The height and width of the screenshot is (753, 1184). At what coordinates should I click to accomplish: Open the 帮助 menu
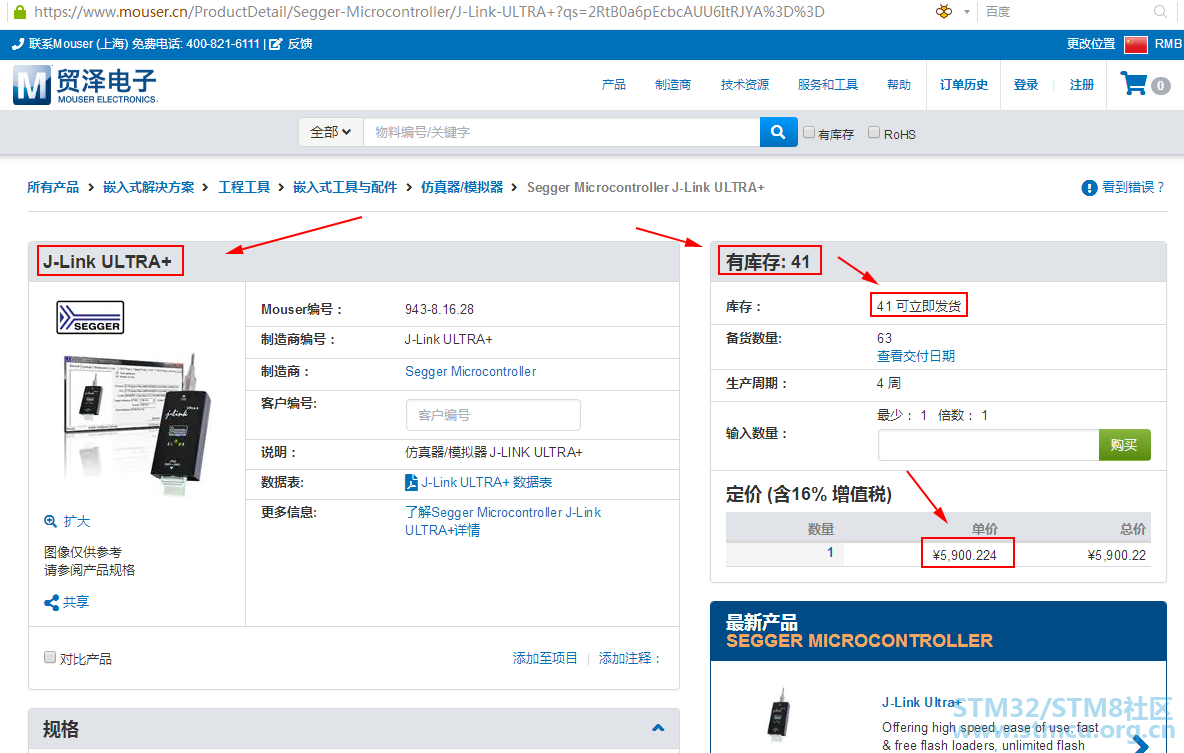tap(899, 85)
